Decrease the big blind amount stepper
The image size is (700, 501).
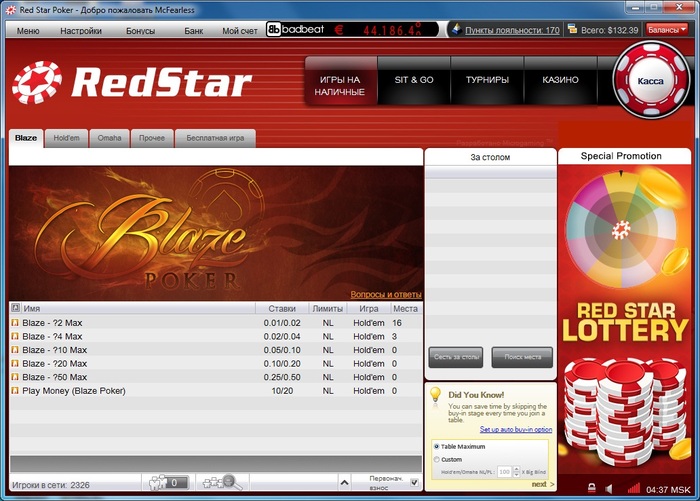point(517,474)
